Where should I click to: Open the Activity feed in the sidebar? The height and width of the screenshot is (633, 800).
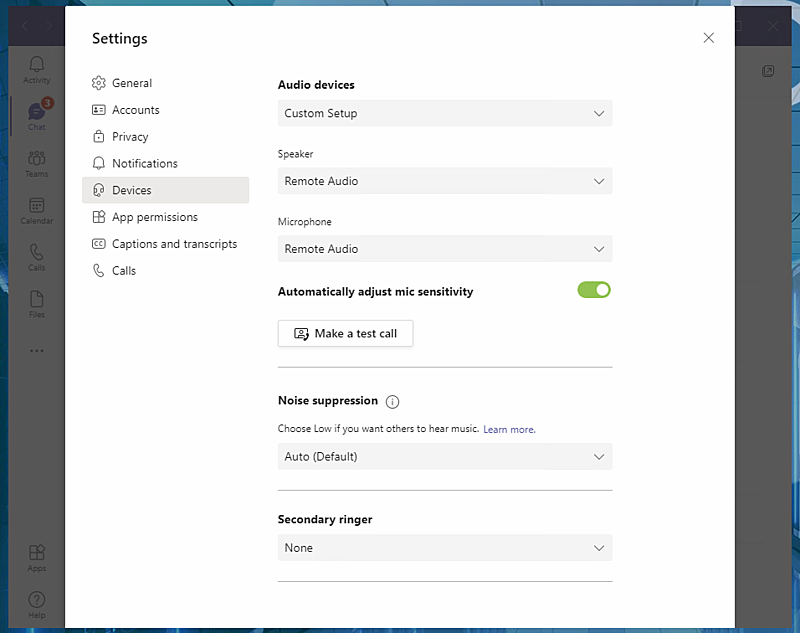tap(36, 68)
